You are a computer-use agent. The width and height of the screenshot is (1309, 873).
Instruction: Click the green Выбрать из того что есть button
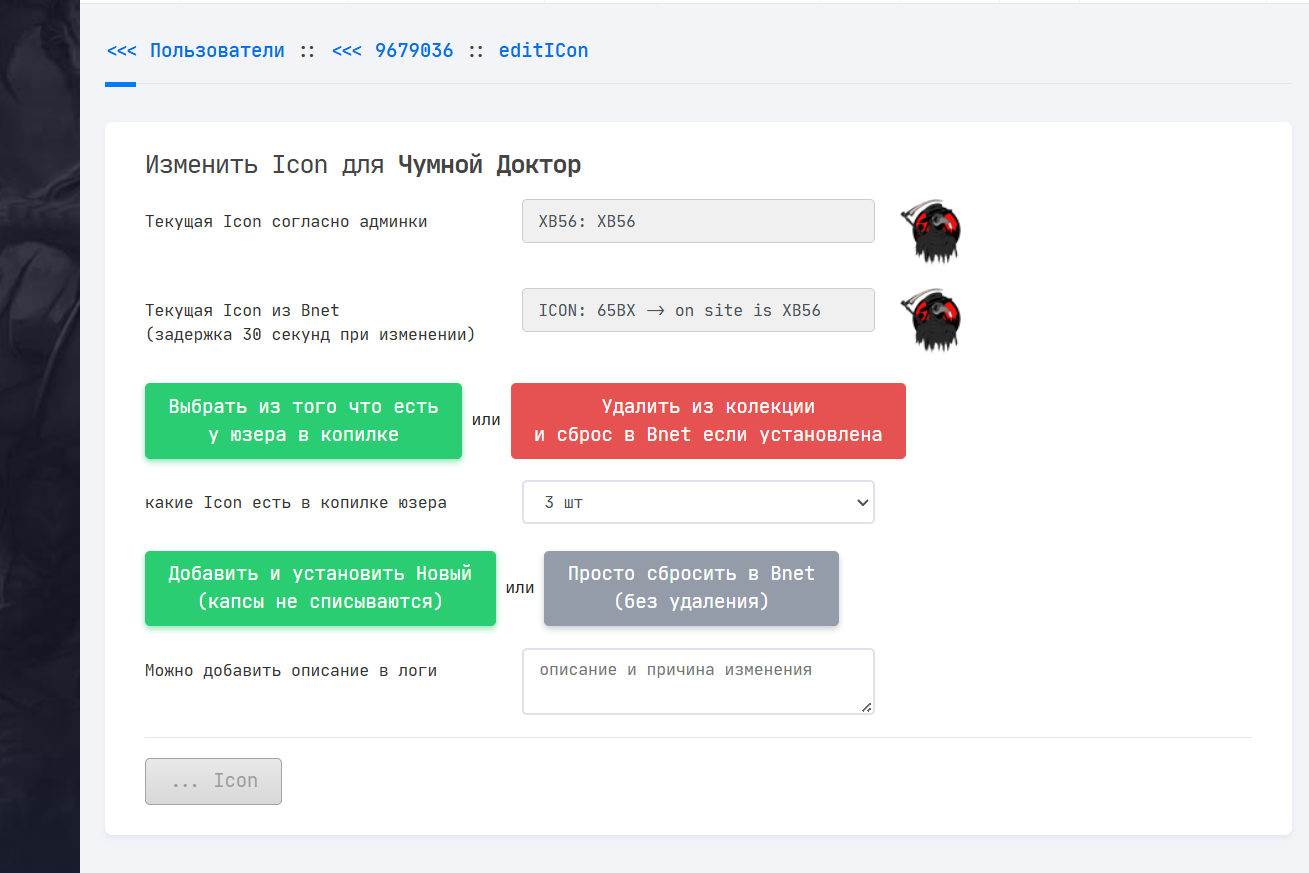point(303,421)
